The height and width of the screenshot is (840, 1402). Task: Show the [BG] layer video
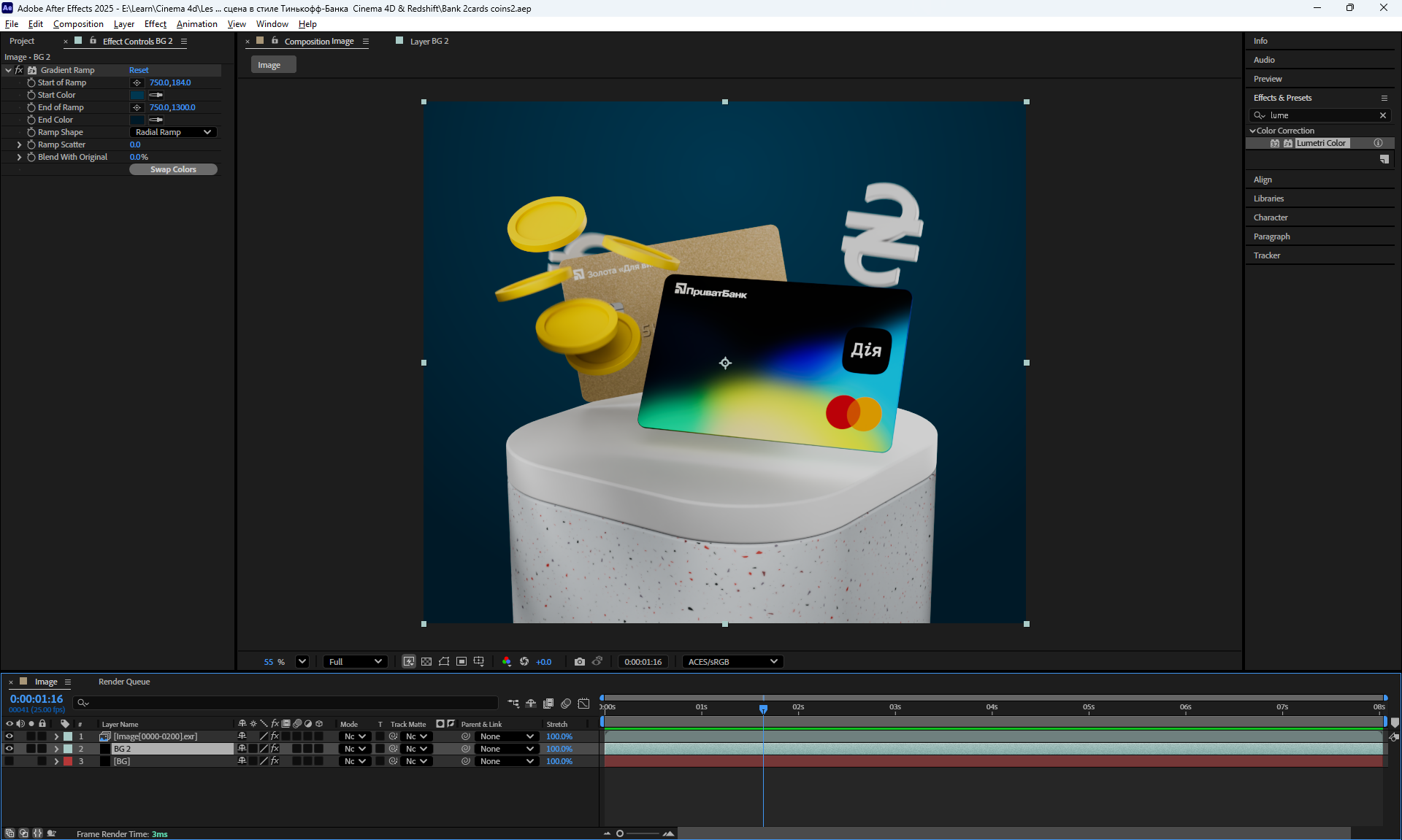9,761
